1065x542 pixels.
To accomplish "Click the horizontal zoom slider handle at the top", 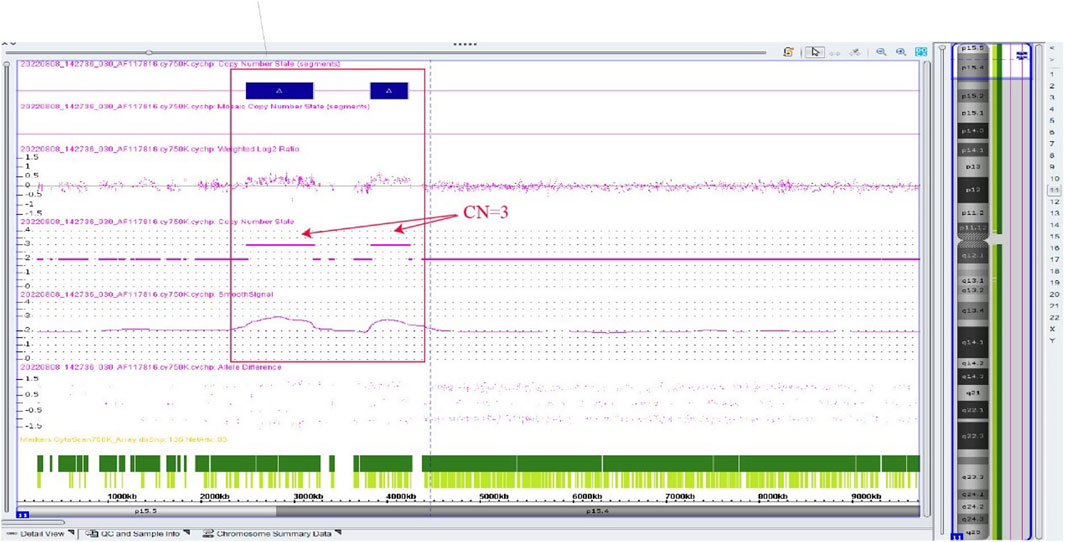I will 148,52.
